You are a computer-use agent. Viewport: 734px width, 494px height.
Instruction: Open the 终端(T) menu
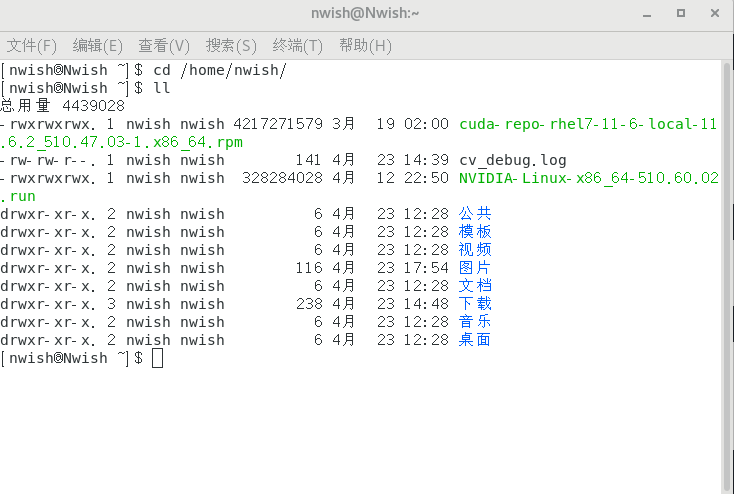(298, 46)
